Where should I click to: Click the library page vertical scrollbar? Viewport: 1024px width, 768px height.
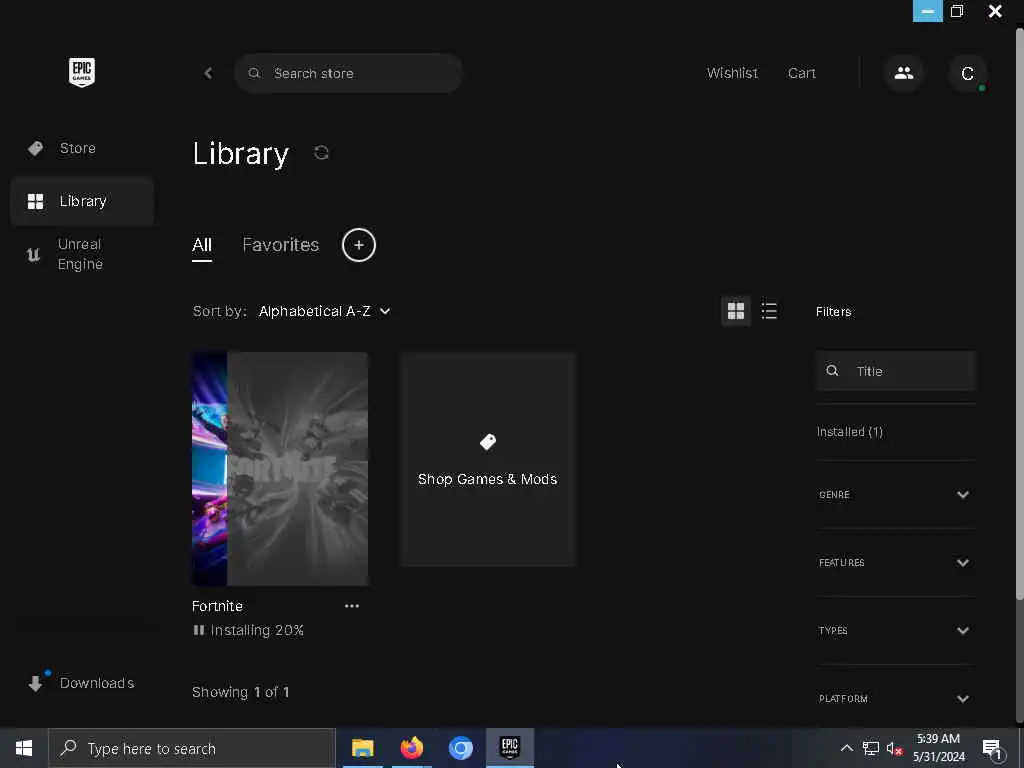[x=1019, y=313]
